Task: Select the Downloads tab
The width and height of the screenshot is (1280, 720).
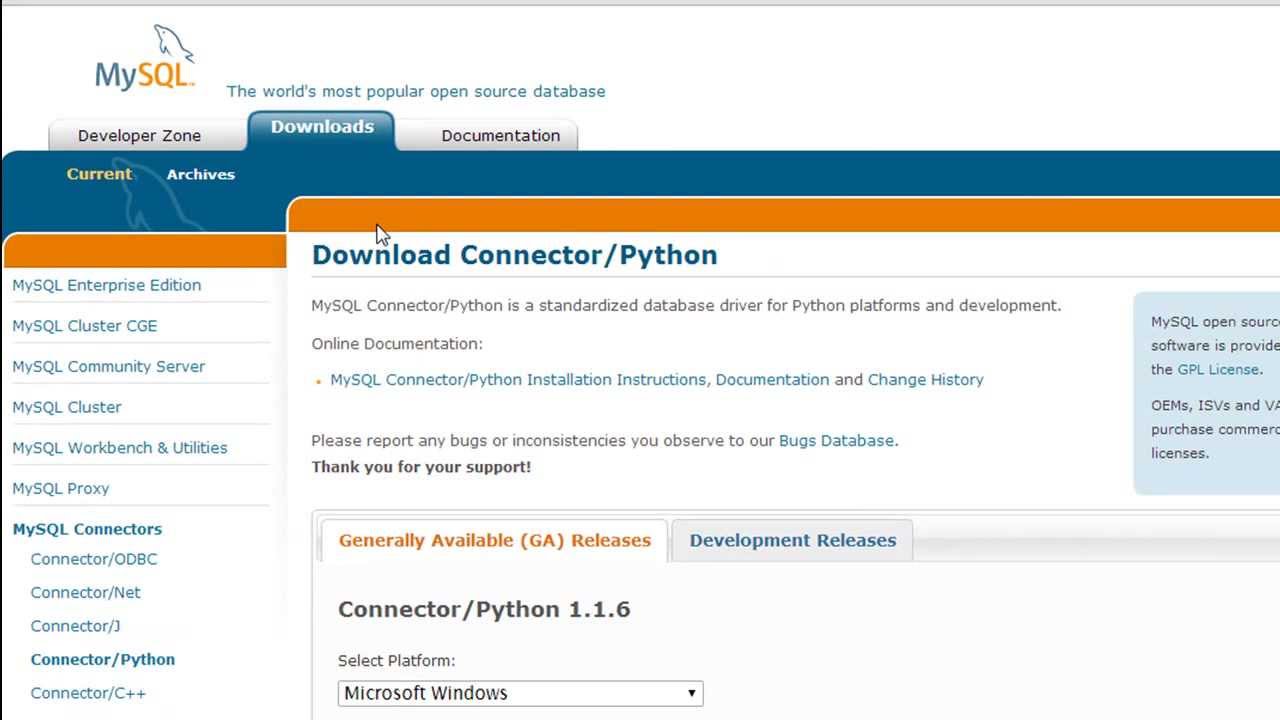Action: click(x=322, y=127)
